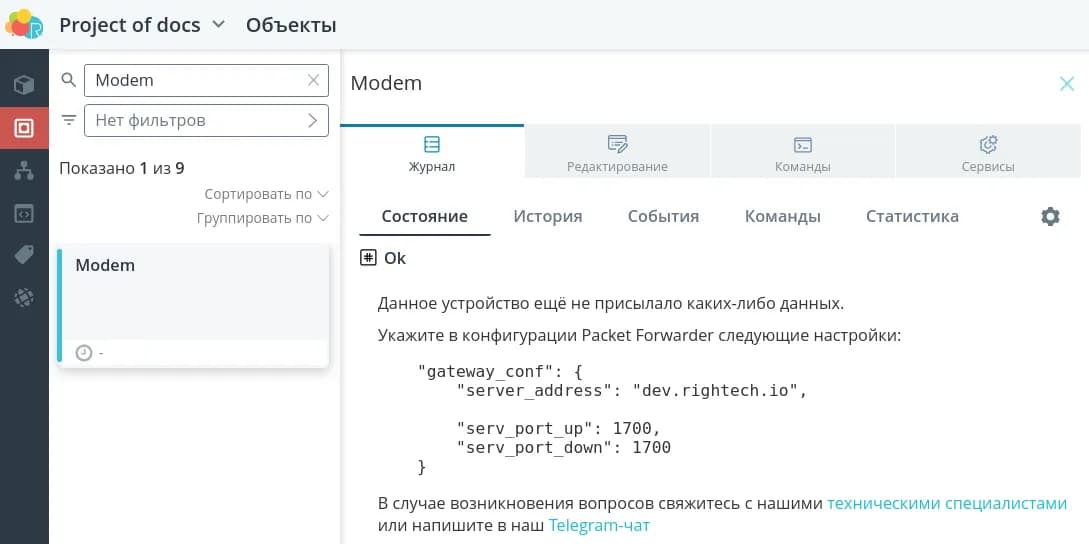Follow the Telegram-чат link

click(x=599, y=525)
